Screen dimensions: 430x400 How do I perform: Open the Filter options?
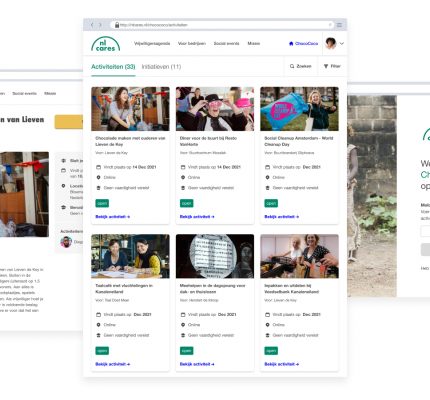[332, 66]
